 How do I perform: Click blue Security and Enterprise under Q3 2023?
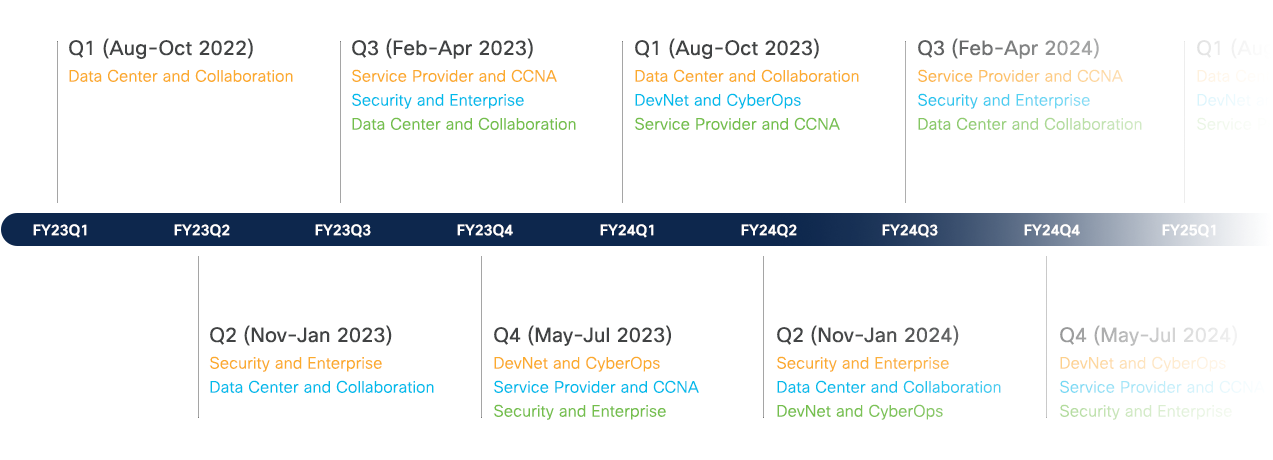(438, 100)
